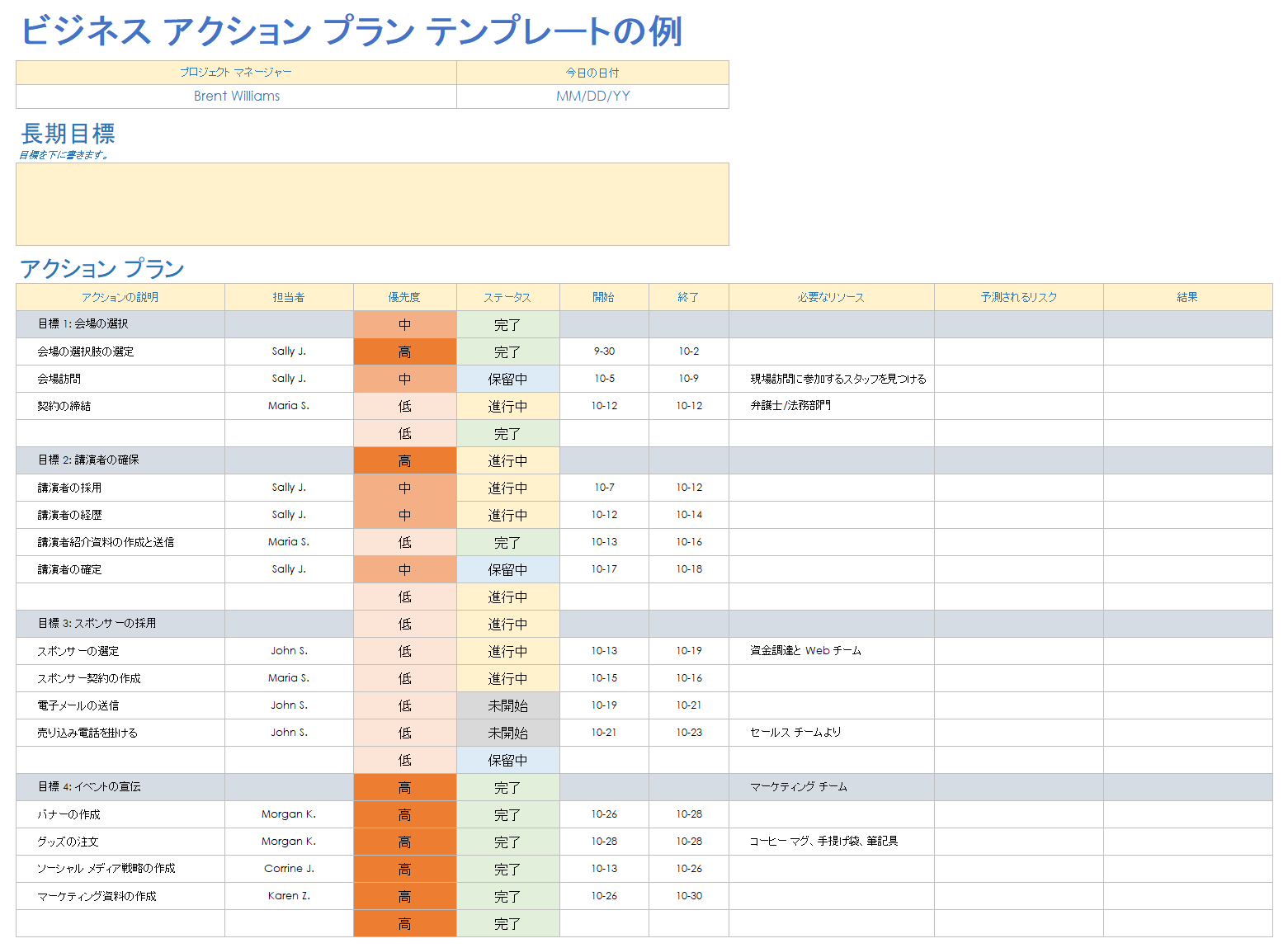Select the スポンサー契約の作成 task cell
Screen dimensions: 1288x948
pyautogui.click(x=120, y=678)
